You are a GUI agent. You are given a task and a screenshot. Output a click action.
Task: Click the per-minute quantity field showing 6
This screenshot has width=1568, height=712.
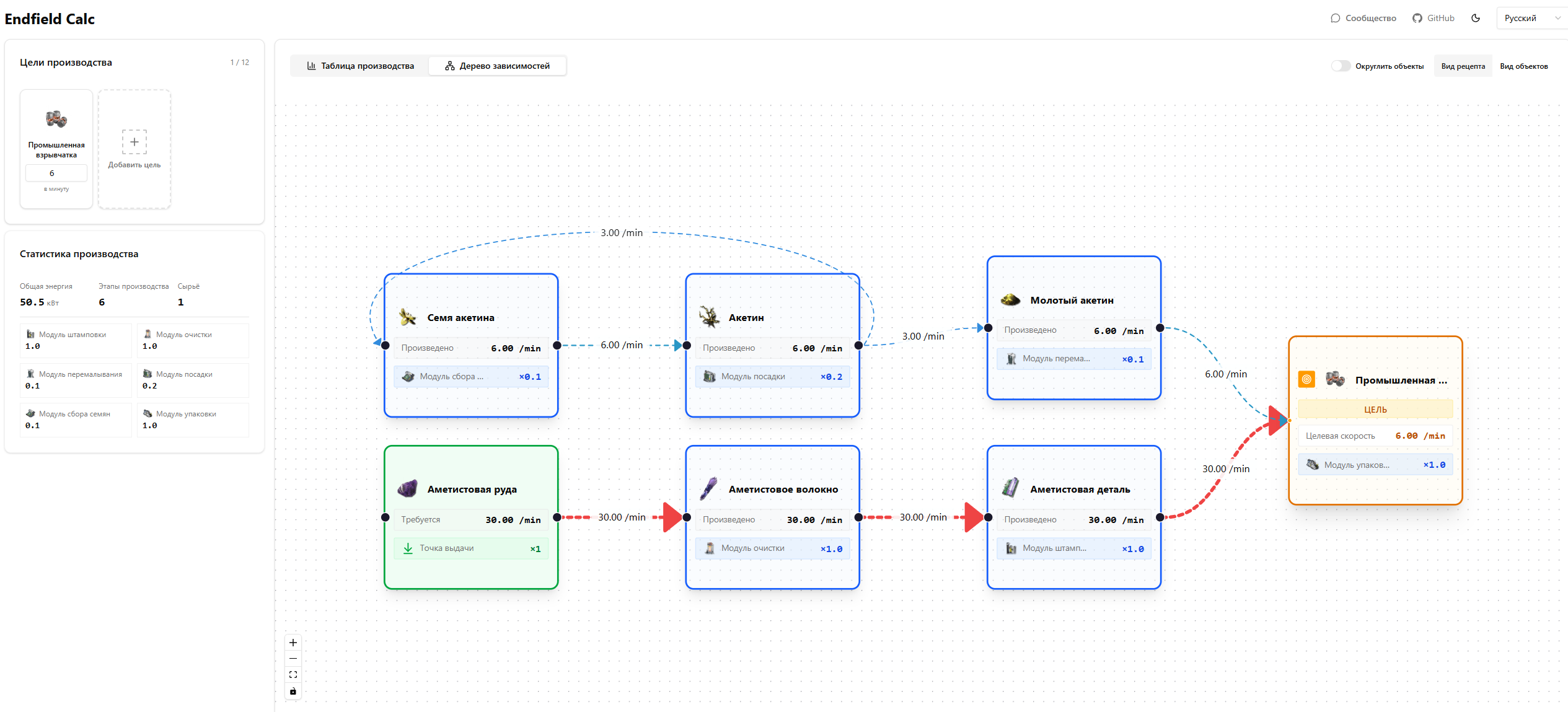point(56,173)
